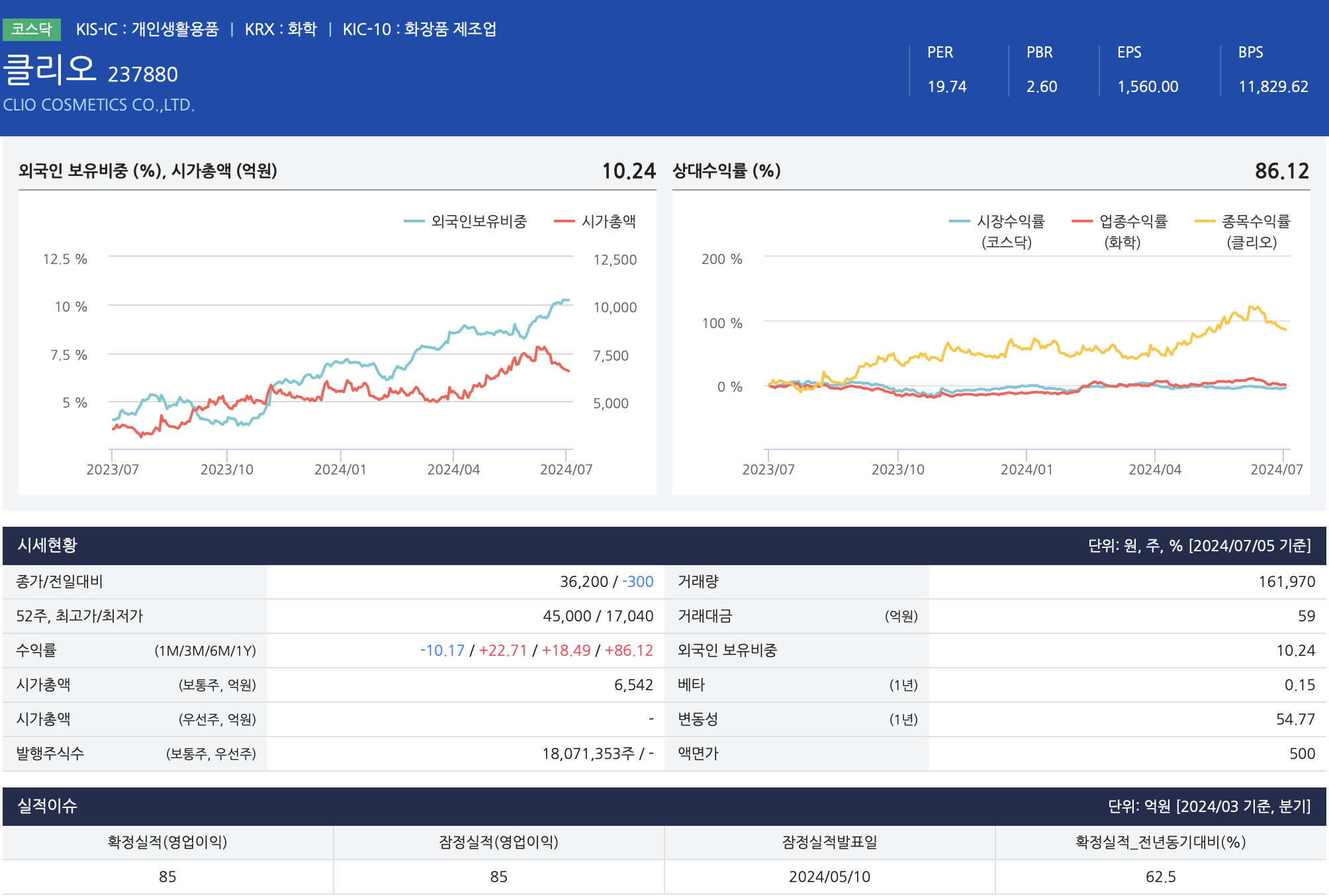The image size is (1329, 896).
Task: Toggle 시장수익률 (코스닥) legend marker
Action: coord(960,222)
